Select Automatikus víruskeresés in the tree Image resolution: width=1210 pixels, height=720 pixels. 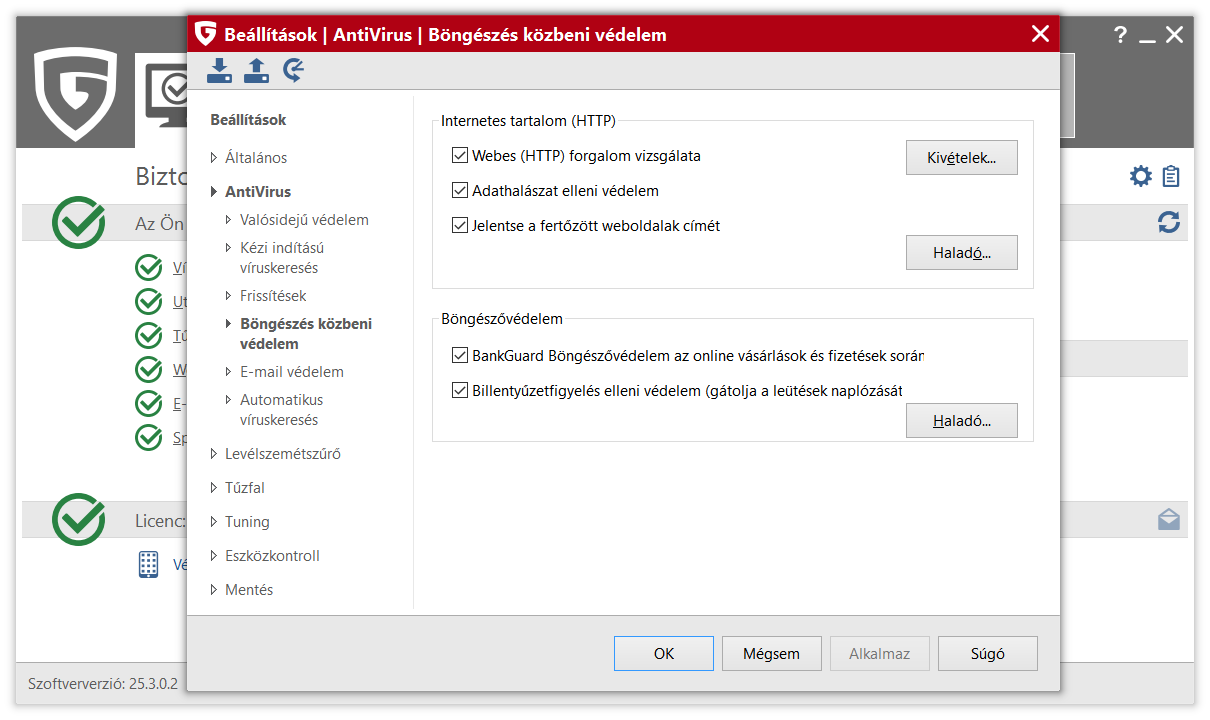(x=281, y=410)
